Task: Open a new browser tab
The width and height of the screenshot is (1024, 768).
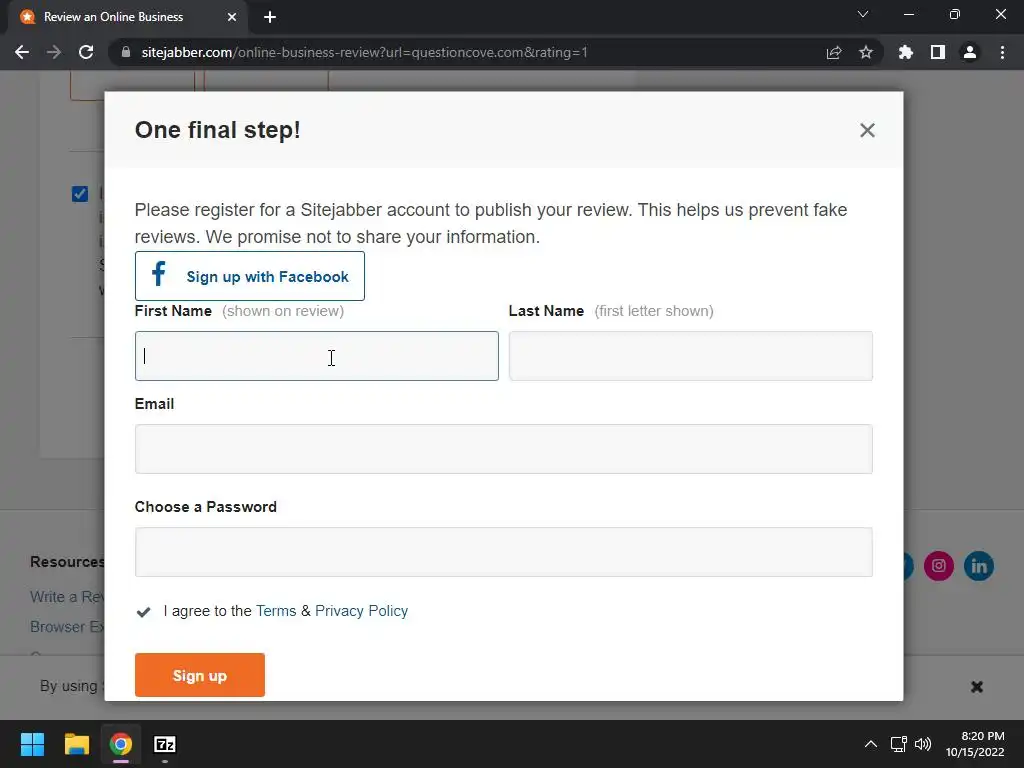Action: pyautogui.click(x=270, y=17)
